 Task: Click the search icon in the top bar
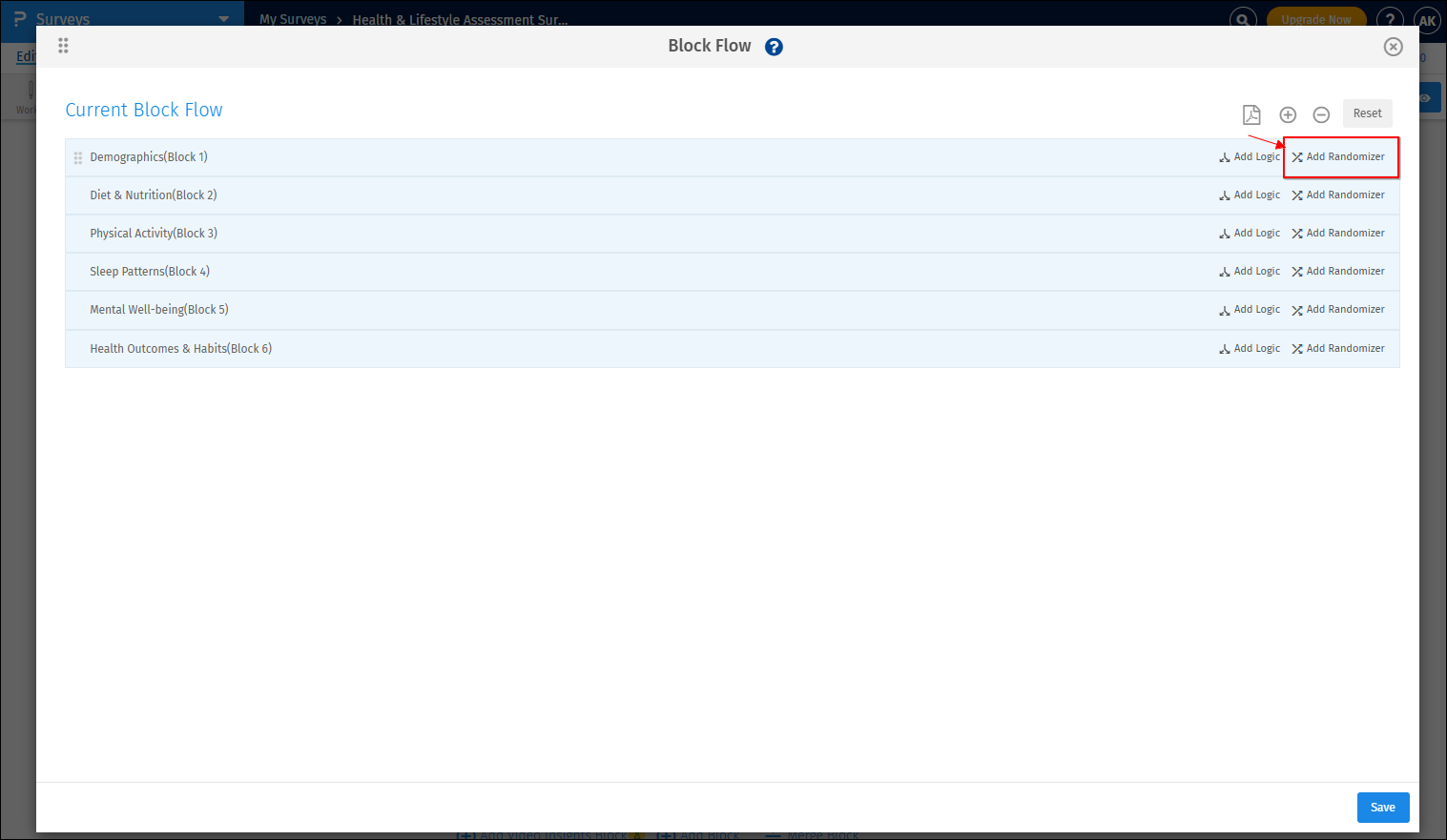coord(1242,19)
